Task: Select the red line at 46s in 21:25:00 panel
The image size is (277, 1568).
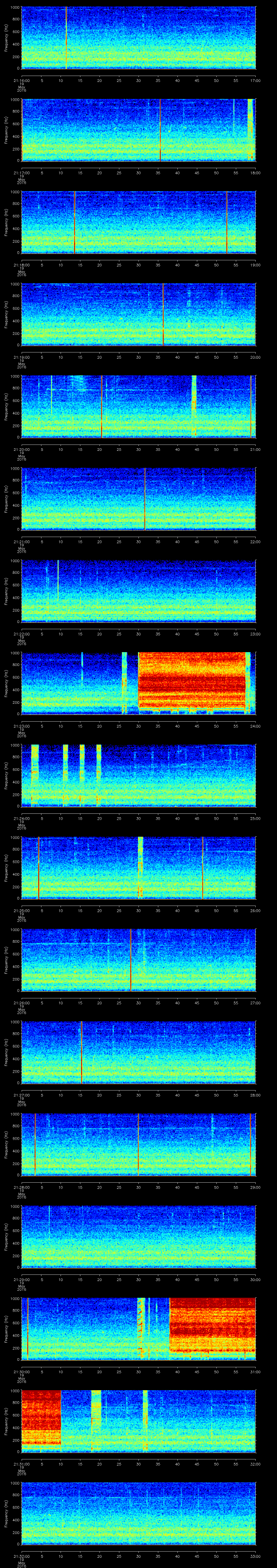Action: [203, 868]
